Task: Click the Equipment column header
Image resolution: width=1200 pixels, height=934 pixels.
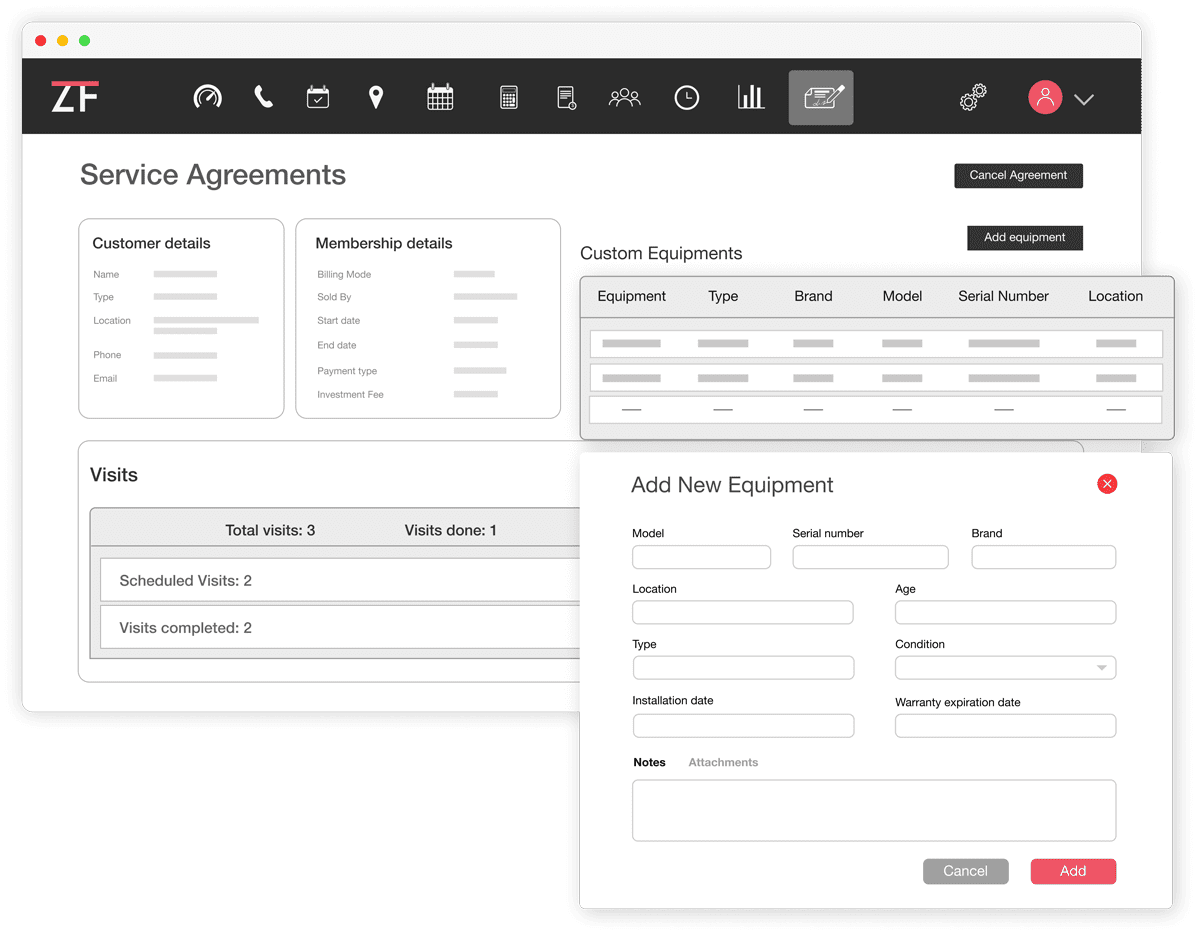Action: coord(631,296)
